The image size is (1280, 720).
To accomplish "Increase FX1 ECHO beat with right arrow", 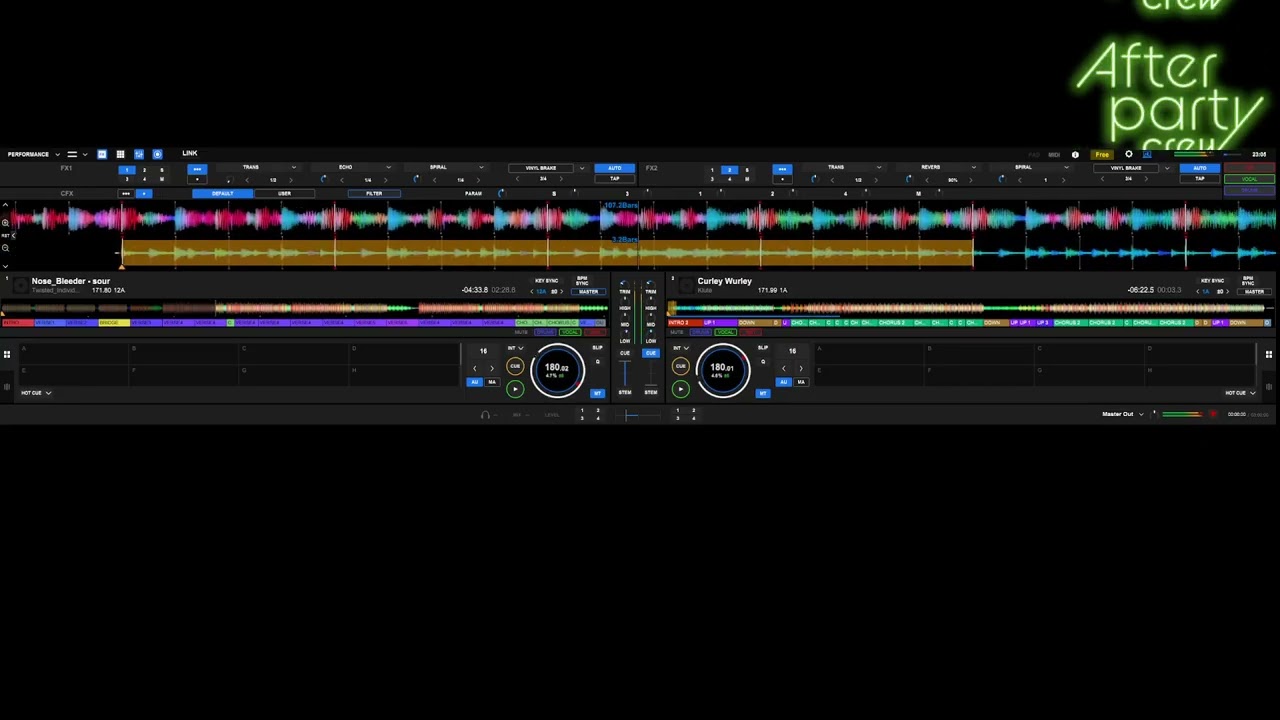I will click(385, 180).
